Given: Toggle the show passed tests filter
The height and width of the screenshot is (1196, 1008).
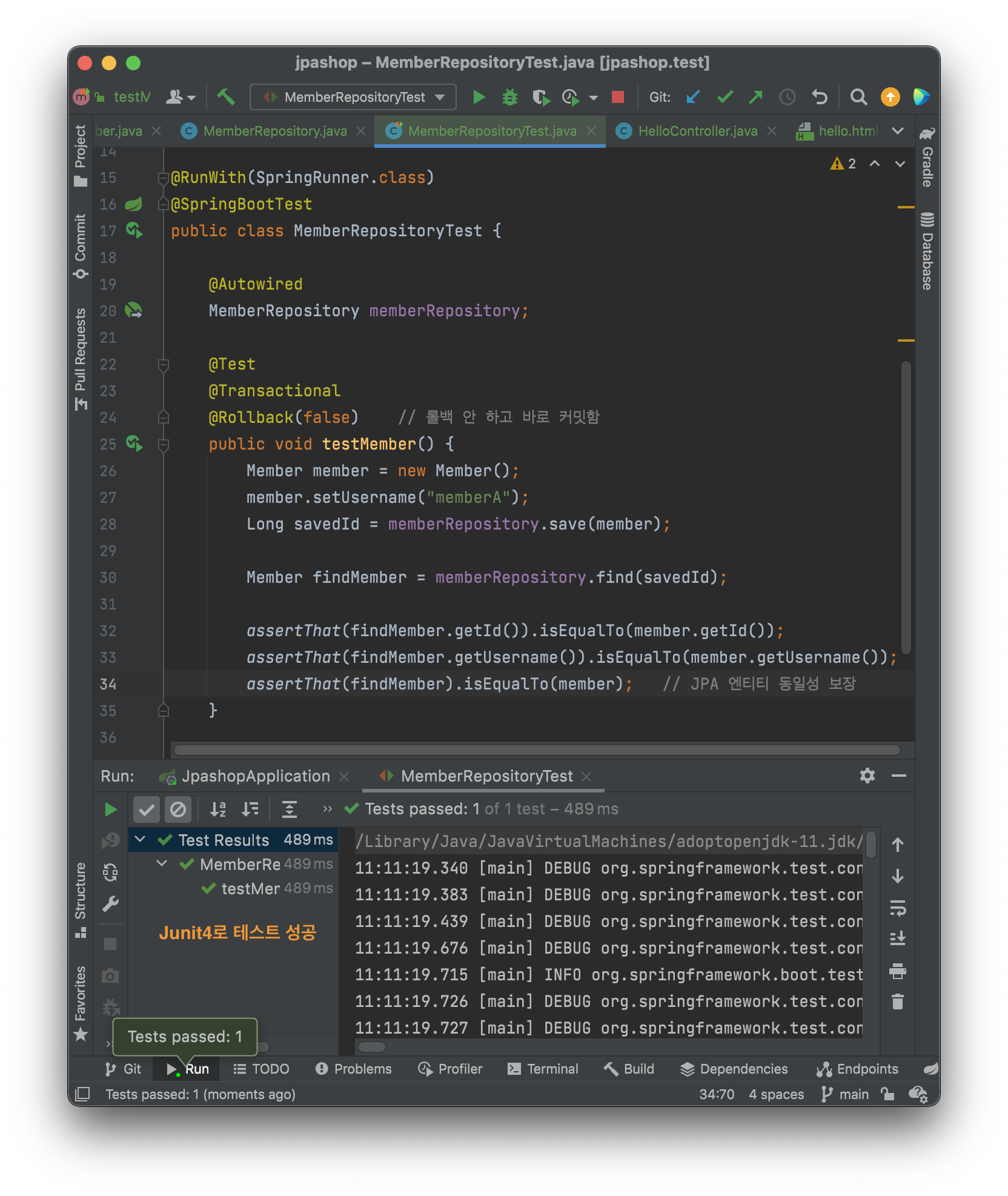Looking at the screenshot, I should pos(146,809).
